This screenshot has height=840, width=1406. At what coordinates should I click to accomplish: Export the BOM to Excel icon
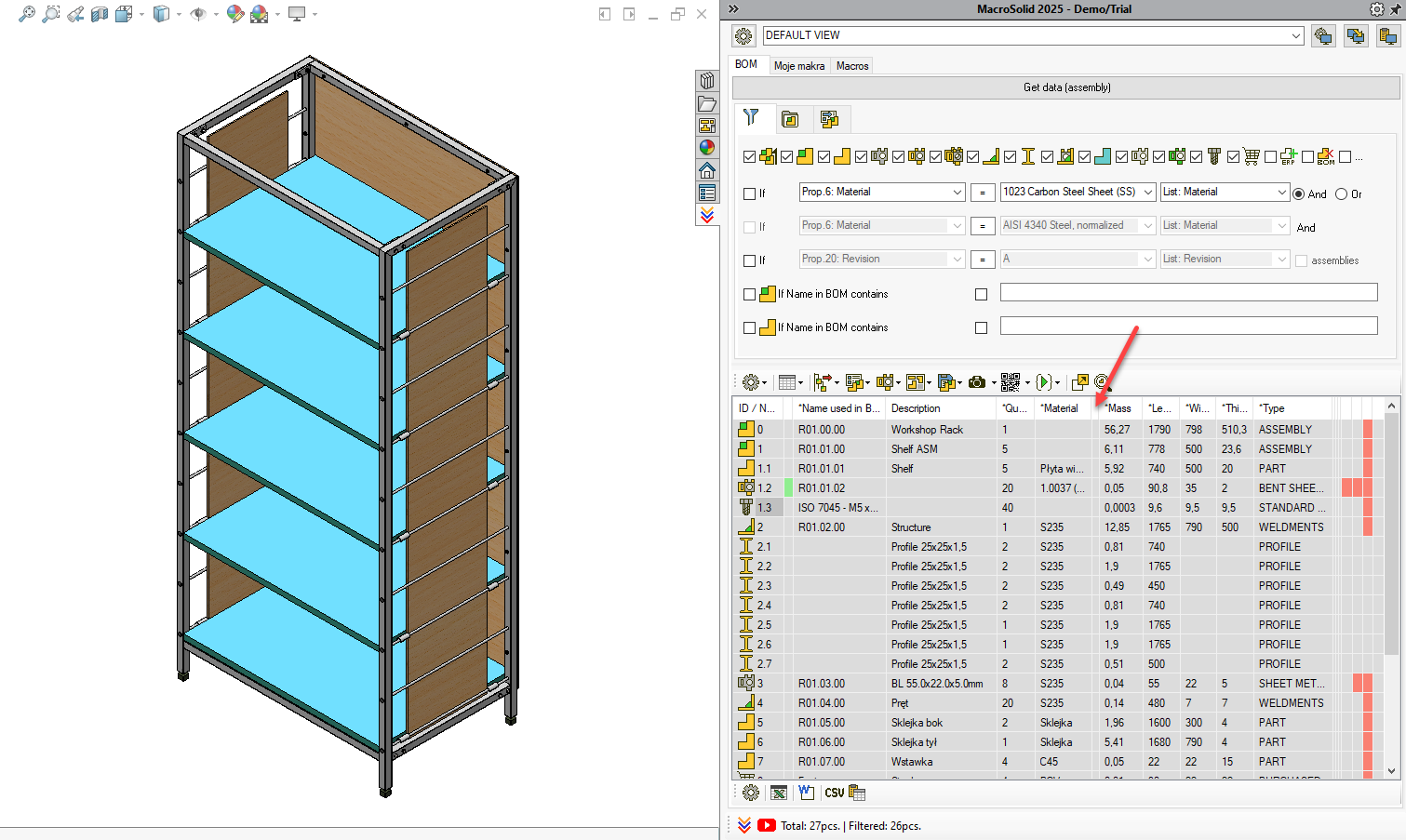pos(779,793)
